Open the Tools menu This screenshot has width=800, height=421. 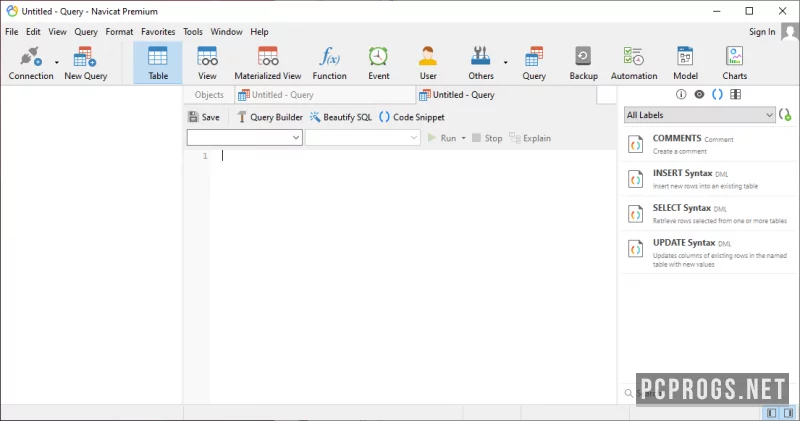[x=193, y=32]
